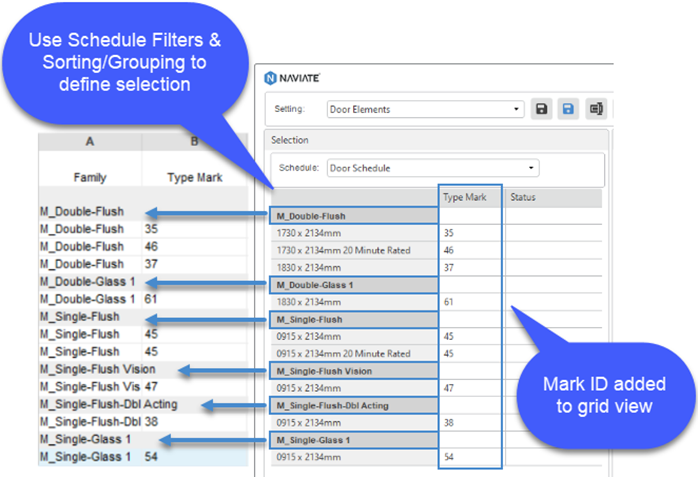Click the Type Mark header cell in schedule

click(x=195, y=178)
